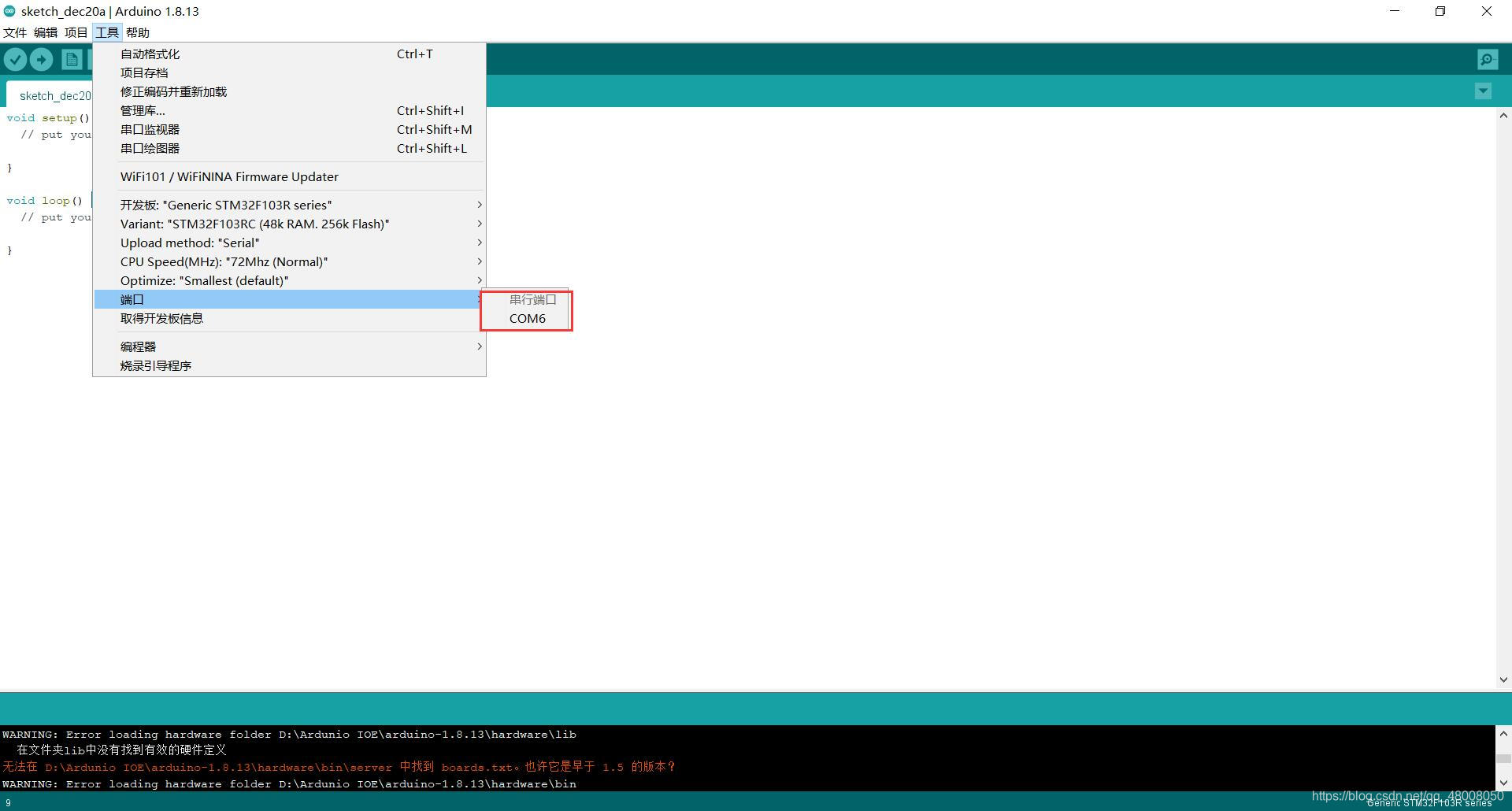Image resolution: width=1512 pixels, height=811 pixels.
Task: Click the Verify checkmark toolbar icon
Action: tap(16, 59)
